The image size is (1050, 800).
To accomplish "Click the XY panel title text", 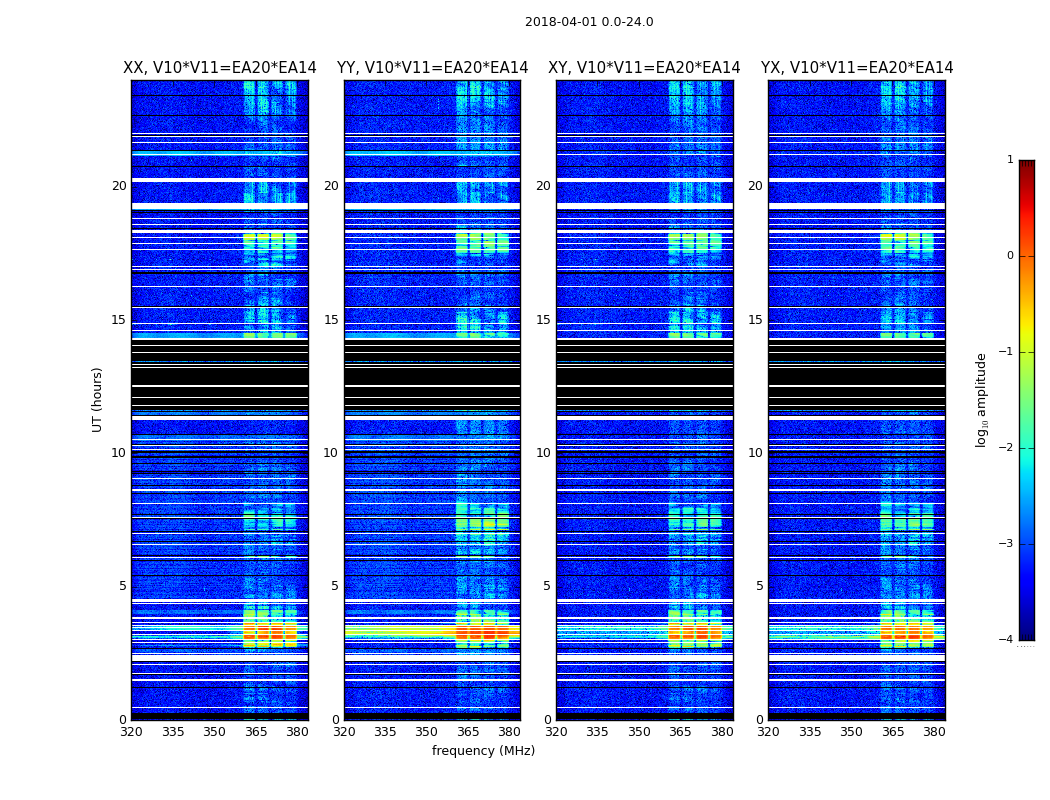I will [644, 68].
